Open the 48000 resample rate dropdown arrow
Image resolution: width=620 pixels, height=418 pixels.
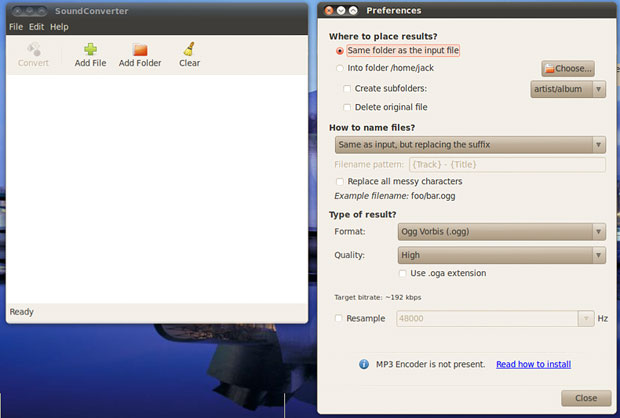click(586, 318)
